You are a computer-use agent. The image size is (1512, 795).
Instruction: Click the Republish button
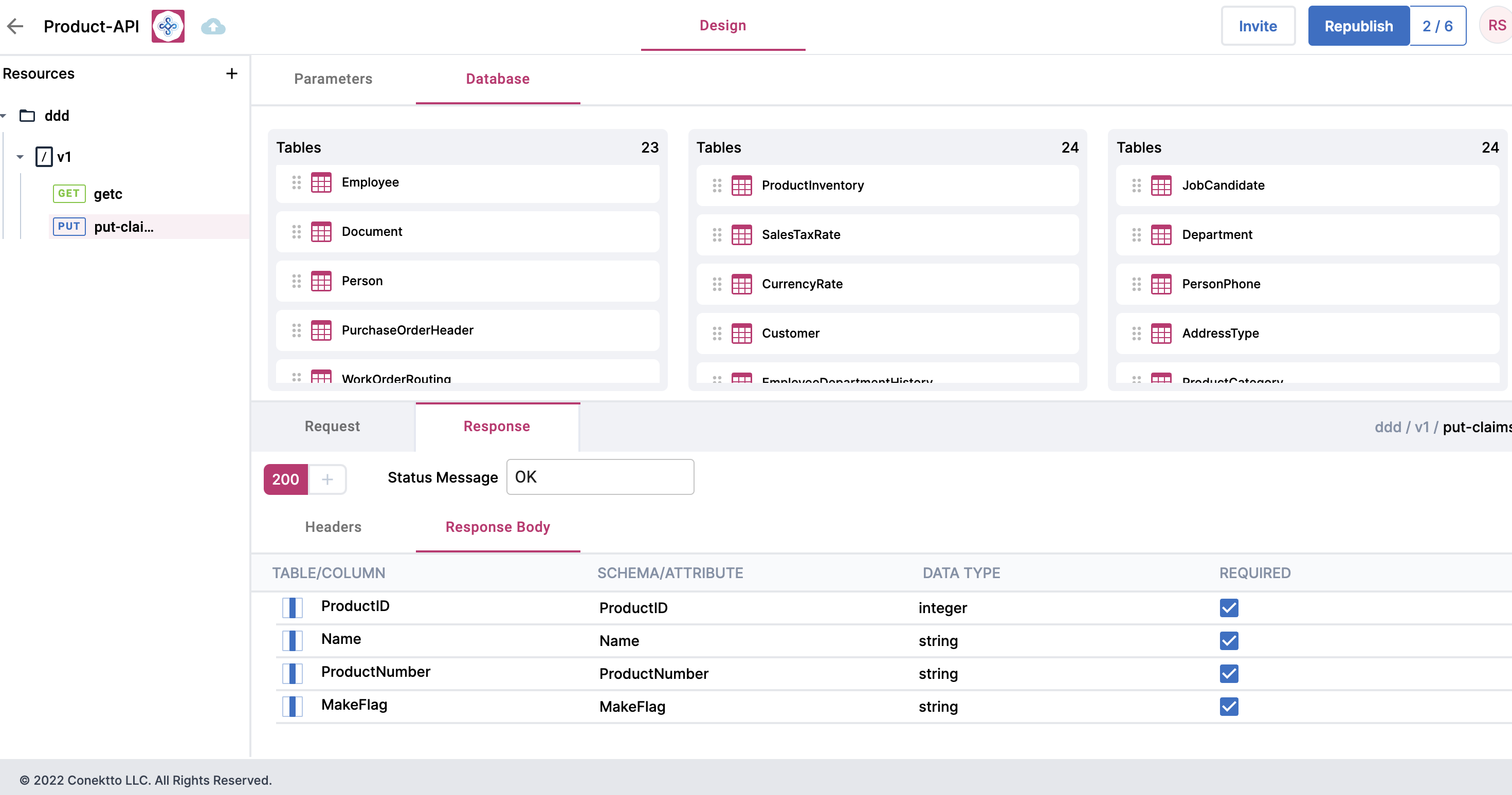1358,26
